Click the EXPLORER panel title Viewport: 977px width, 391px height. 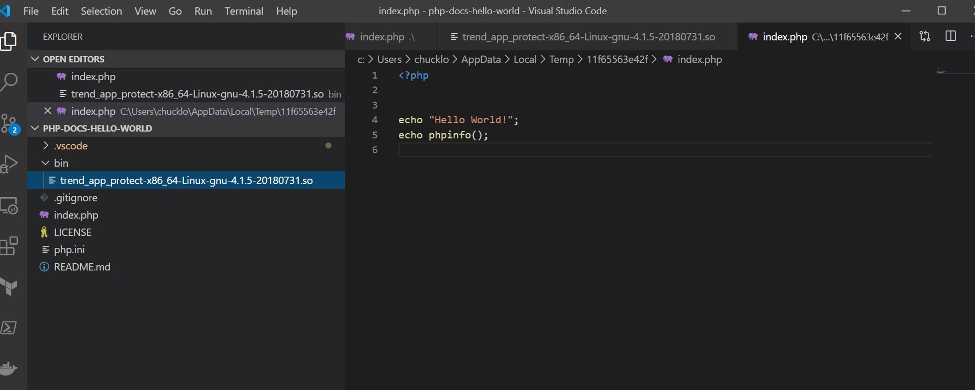pos(62,37)
